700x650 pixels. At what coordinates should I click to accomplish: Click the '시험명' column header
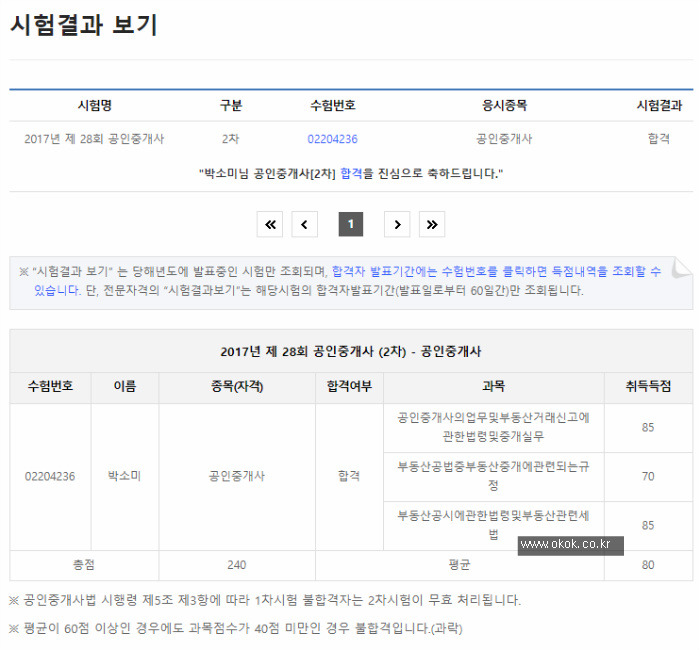95,105
